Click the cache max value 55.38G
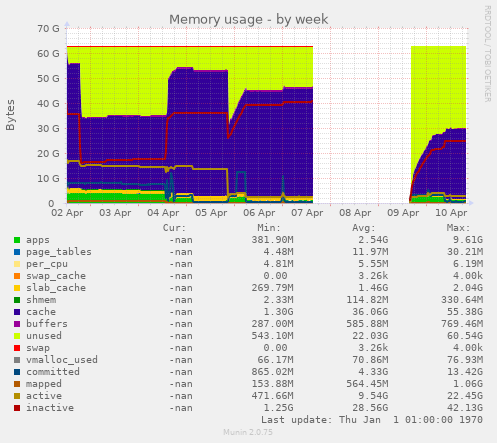 (x=465, y=312)
